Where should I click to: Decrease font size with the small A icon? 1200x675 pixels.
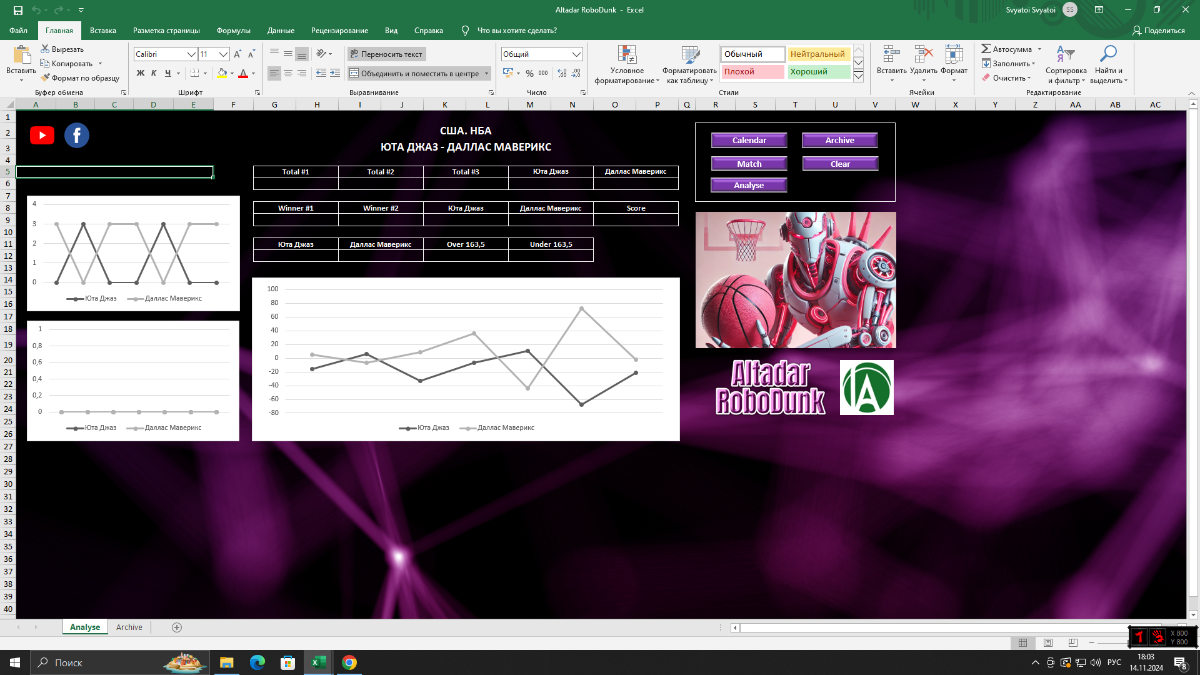point(252,54)
